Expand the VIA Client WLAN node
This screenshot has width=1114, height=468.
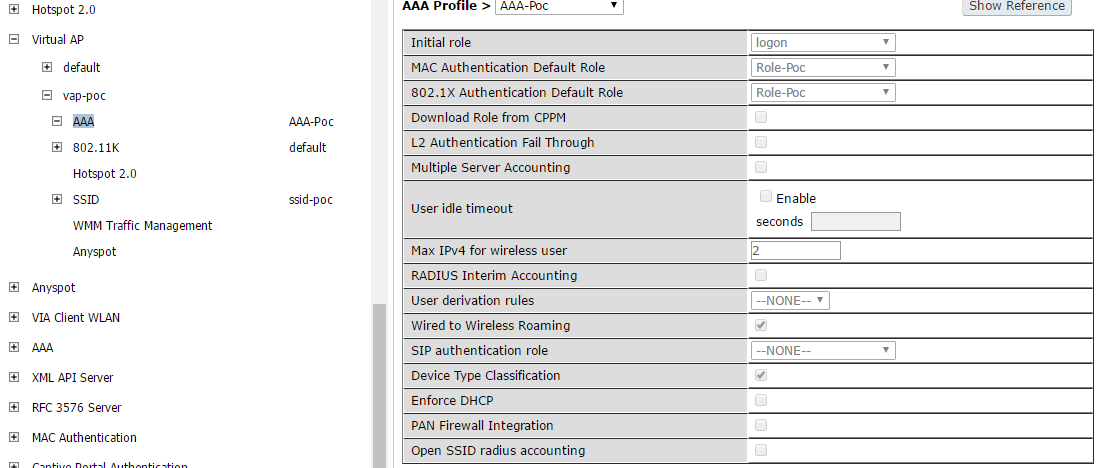pos(13,317)
